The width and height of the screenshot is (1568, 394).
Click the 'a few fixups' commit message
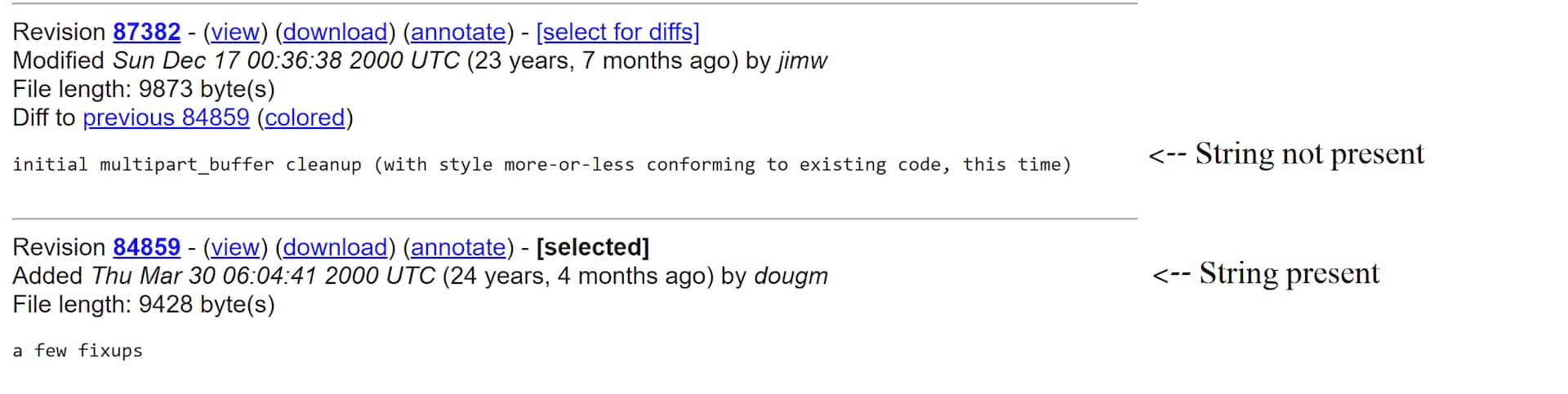coord(78,351)
